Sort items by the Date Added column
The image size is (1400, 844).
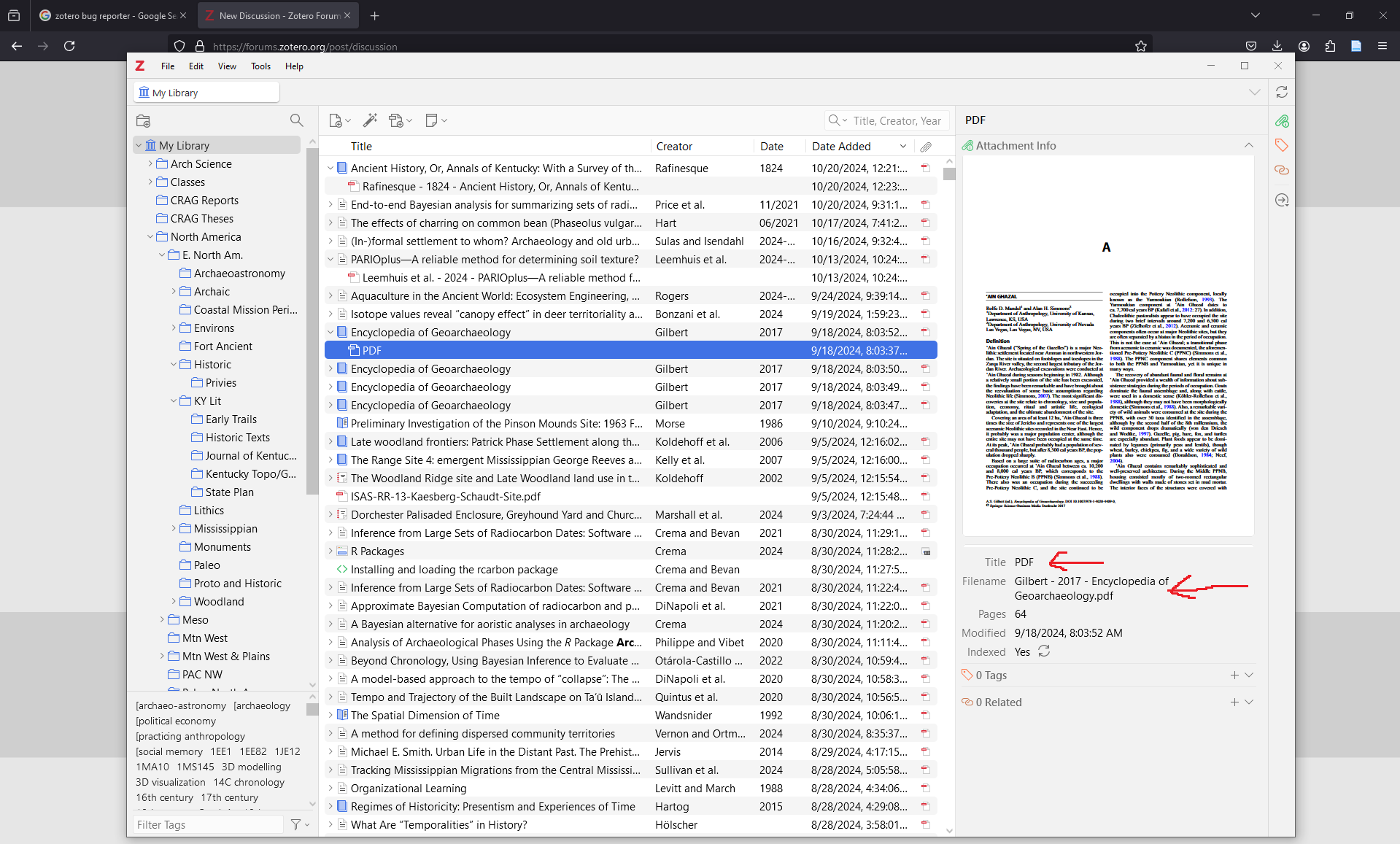point(859,147)
